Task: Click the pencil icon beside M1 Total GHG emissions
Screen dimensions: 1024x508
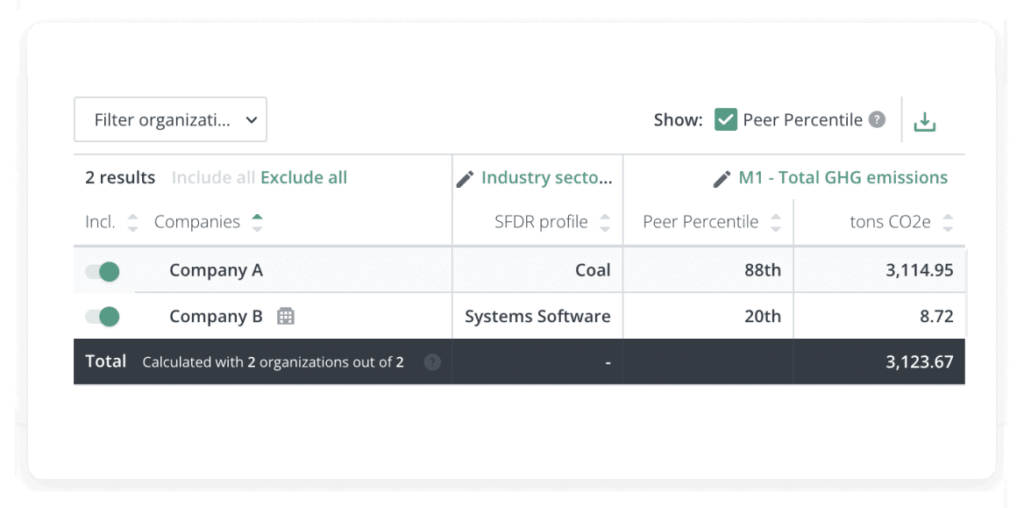Action: pos(722,179)
